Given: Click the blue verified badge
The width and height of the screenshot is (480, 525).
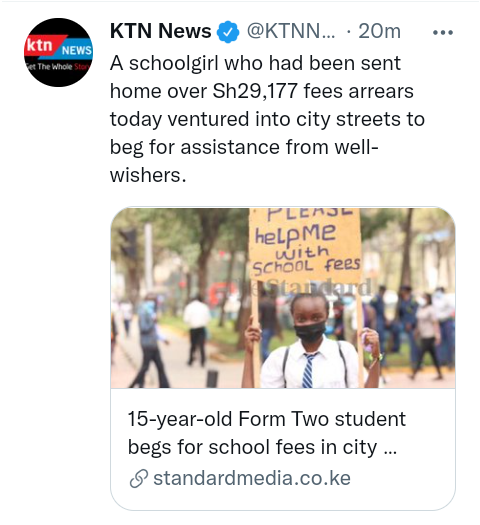Looking at the screenshot, I should coord(228,32).
